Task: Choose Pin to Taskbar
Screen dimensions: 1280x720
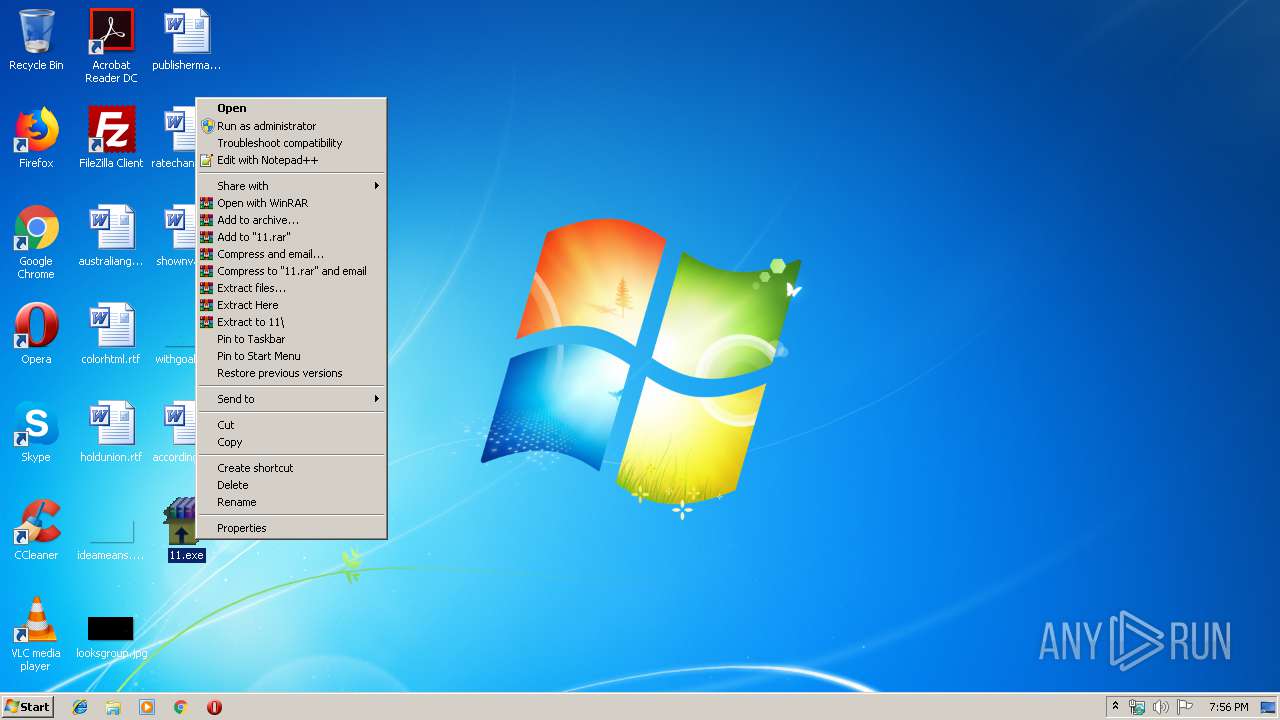Action: click(291, 339)
